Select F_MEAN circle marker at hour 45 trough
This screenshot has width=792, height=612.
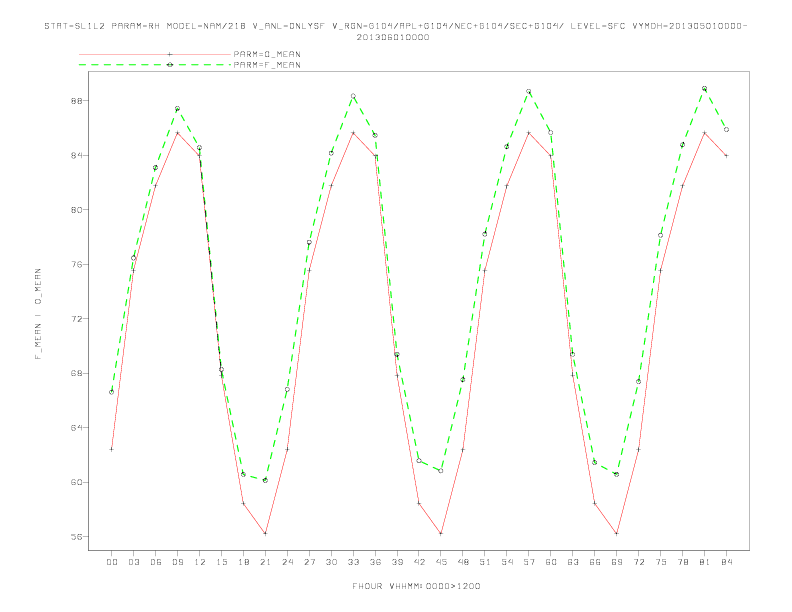(441, 471)
